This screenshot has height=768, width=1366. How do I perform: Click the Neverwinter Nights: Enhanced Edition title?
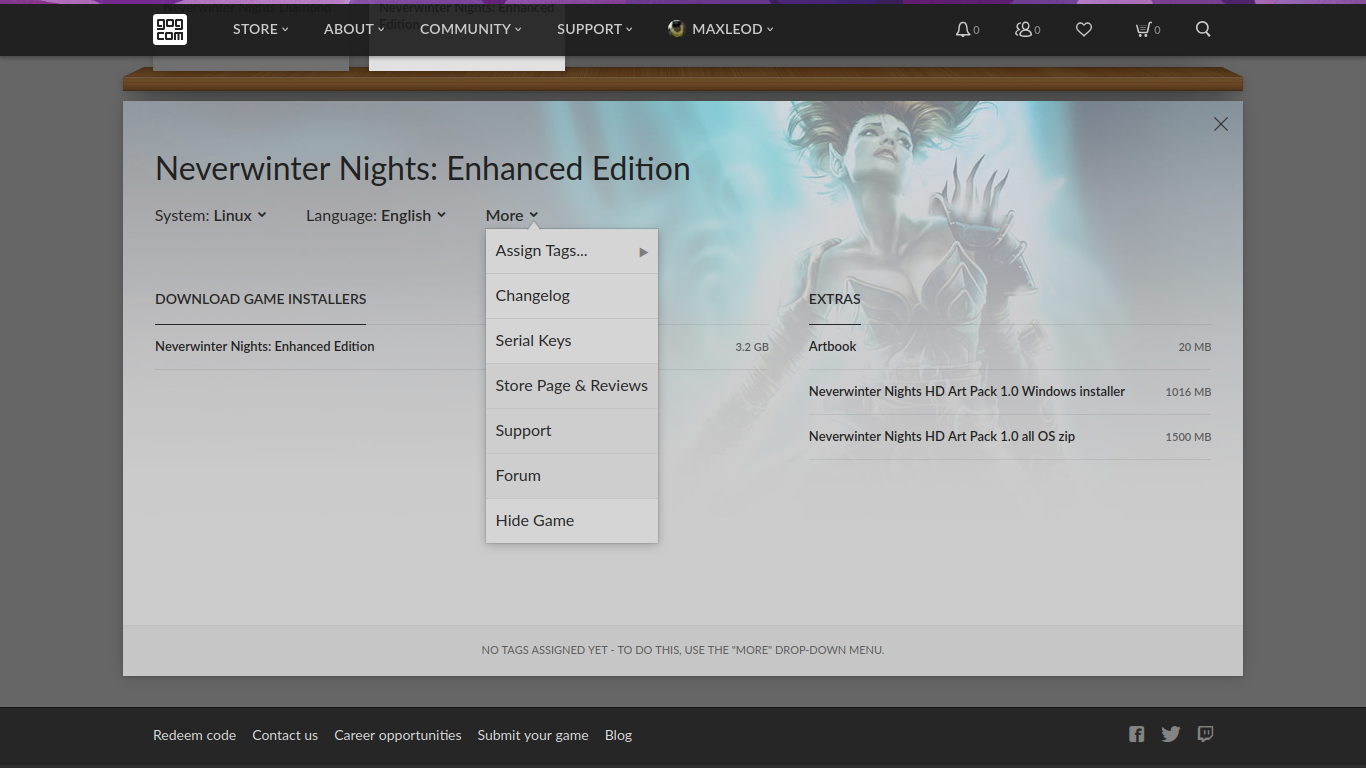423,168
